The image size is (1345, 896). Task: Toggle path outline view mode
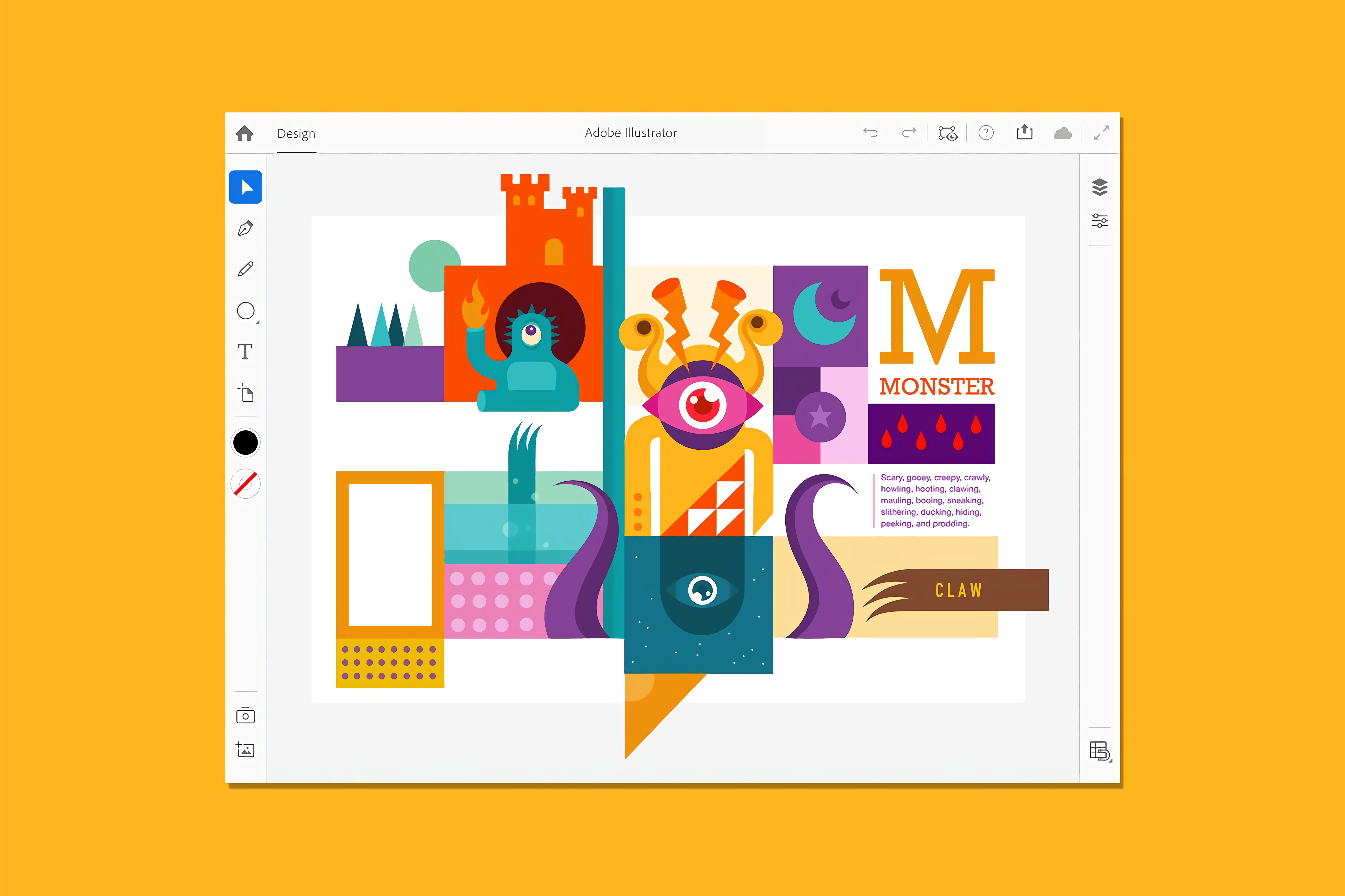coord(948,133)
